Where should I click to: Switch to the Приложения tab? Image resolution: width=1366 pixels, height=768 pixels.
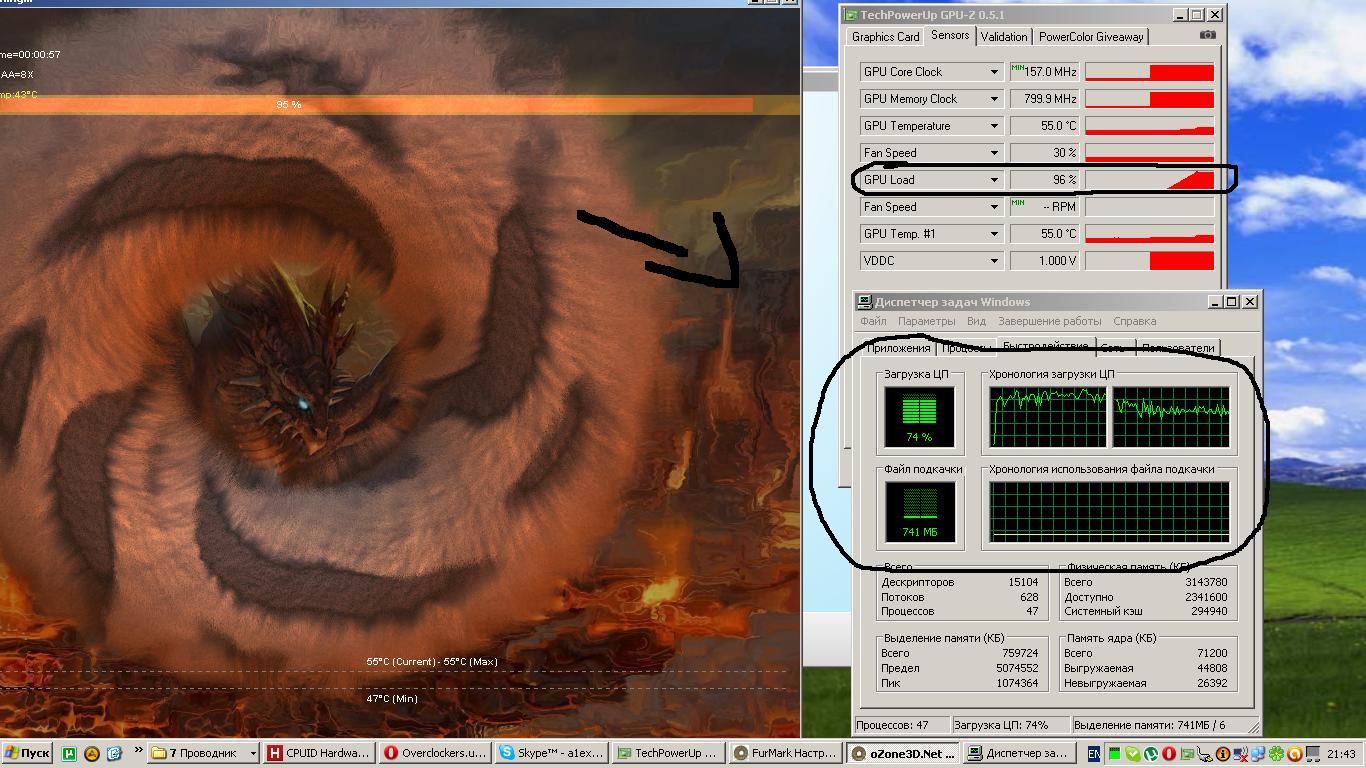coord(898,348)
